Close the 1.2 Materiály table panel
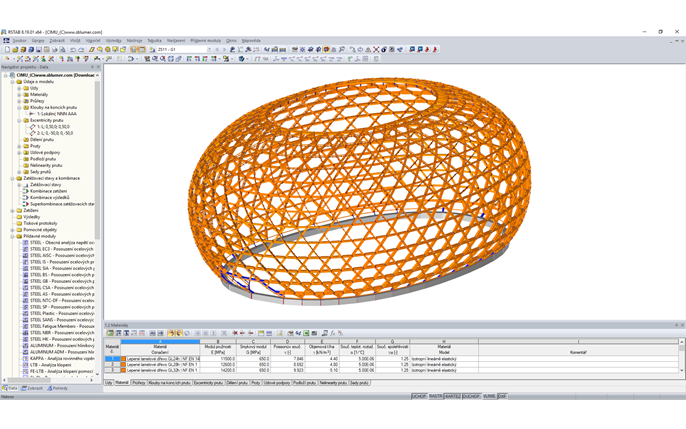 pos(682,325)
